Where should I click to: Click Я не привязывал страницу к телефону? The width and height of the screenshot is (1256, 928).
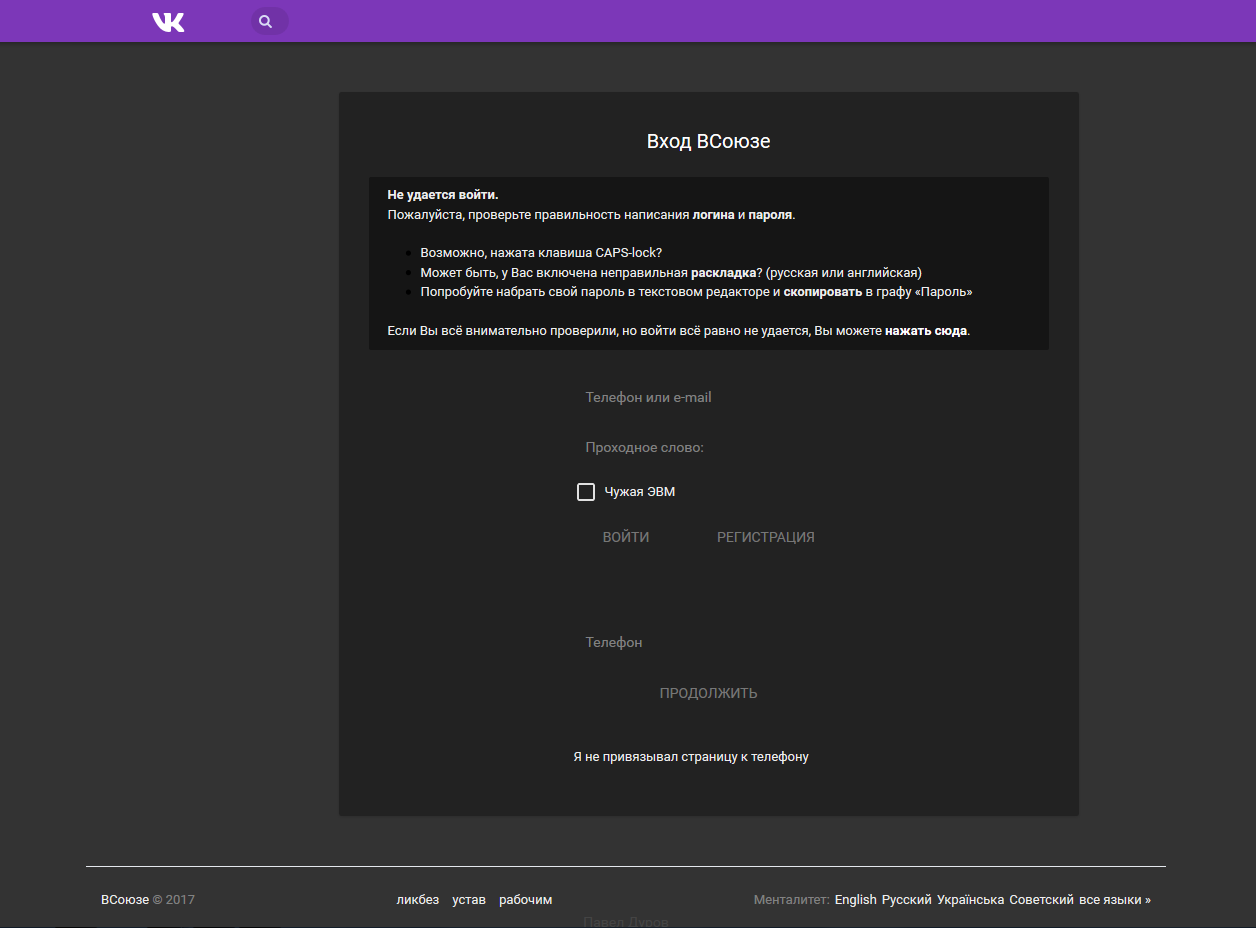pos(691,757)
